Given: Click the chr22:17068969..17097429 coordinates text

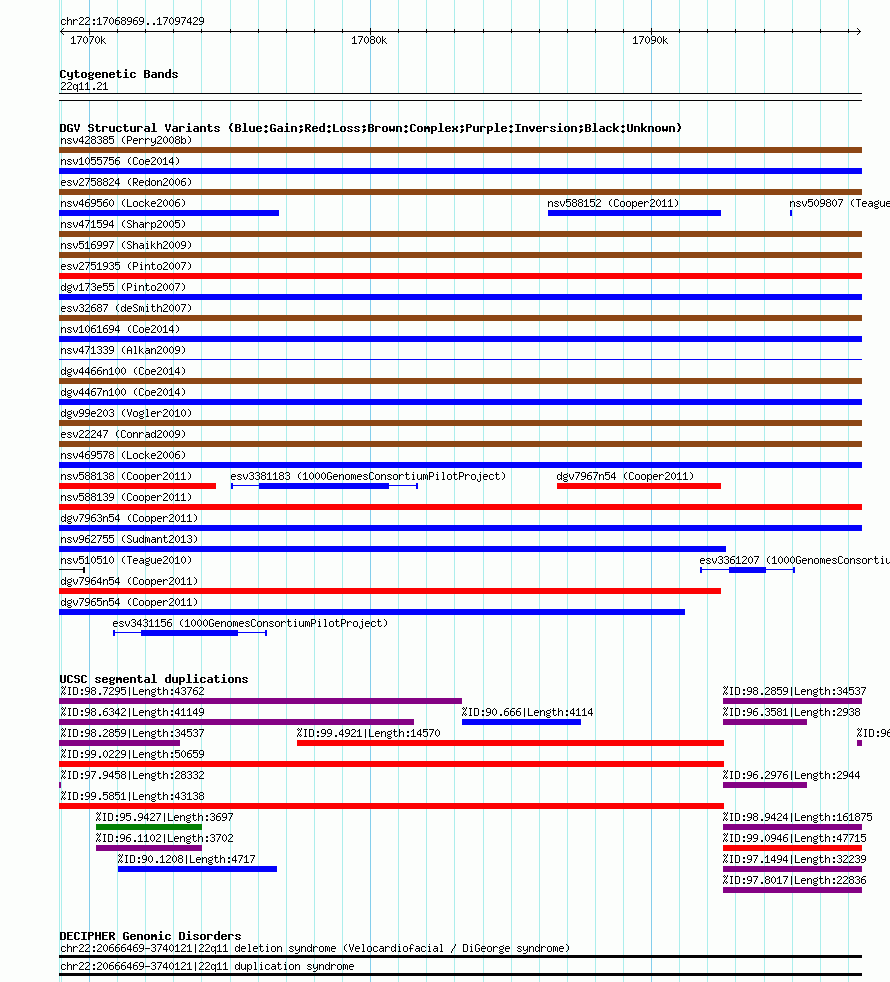Looking at the screenshot, I should point(132,21).
